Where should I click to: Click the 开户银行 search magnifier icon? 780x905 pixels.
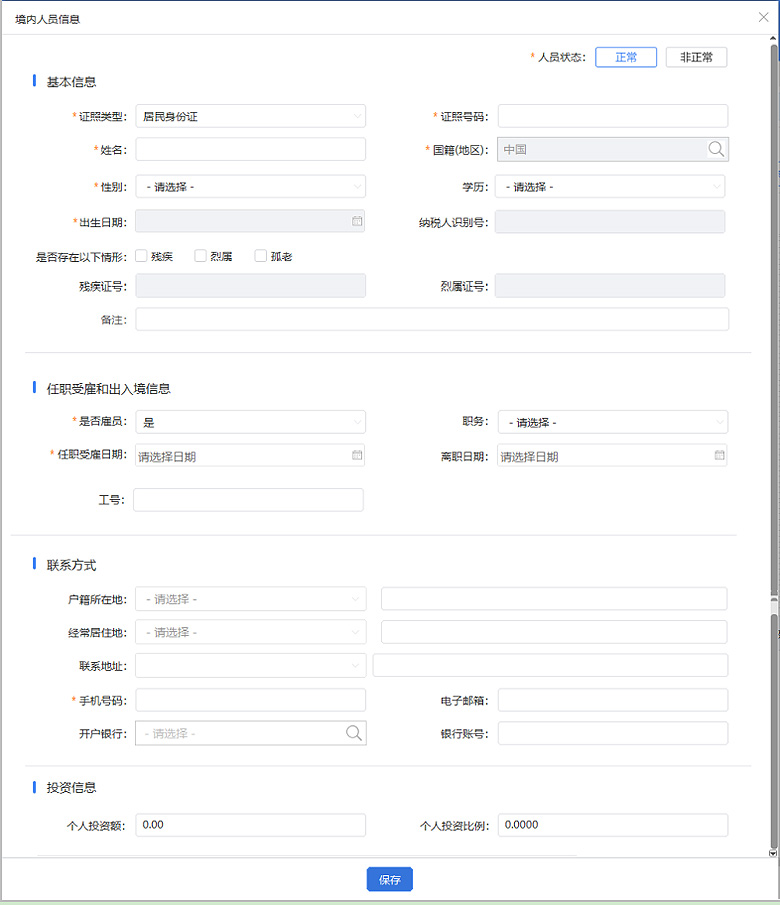click(x=354, y=733)
